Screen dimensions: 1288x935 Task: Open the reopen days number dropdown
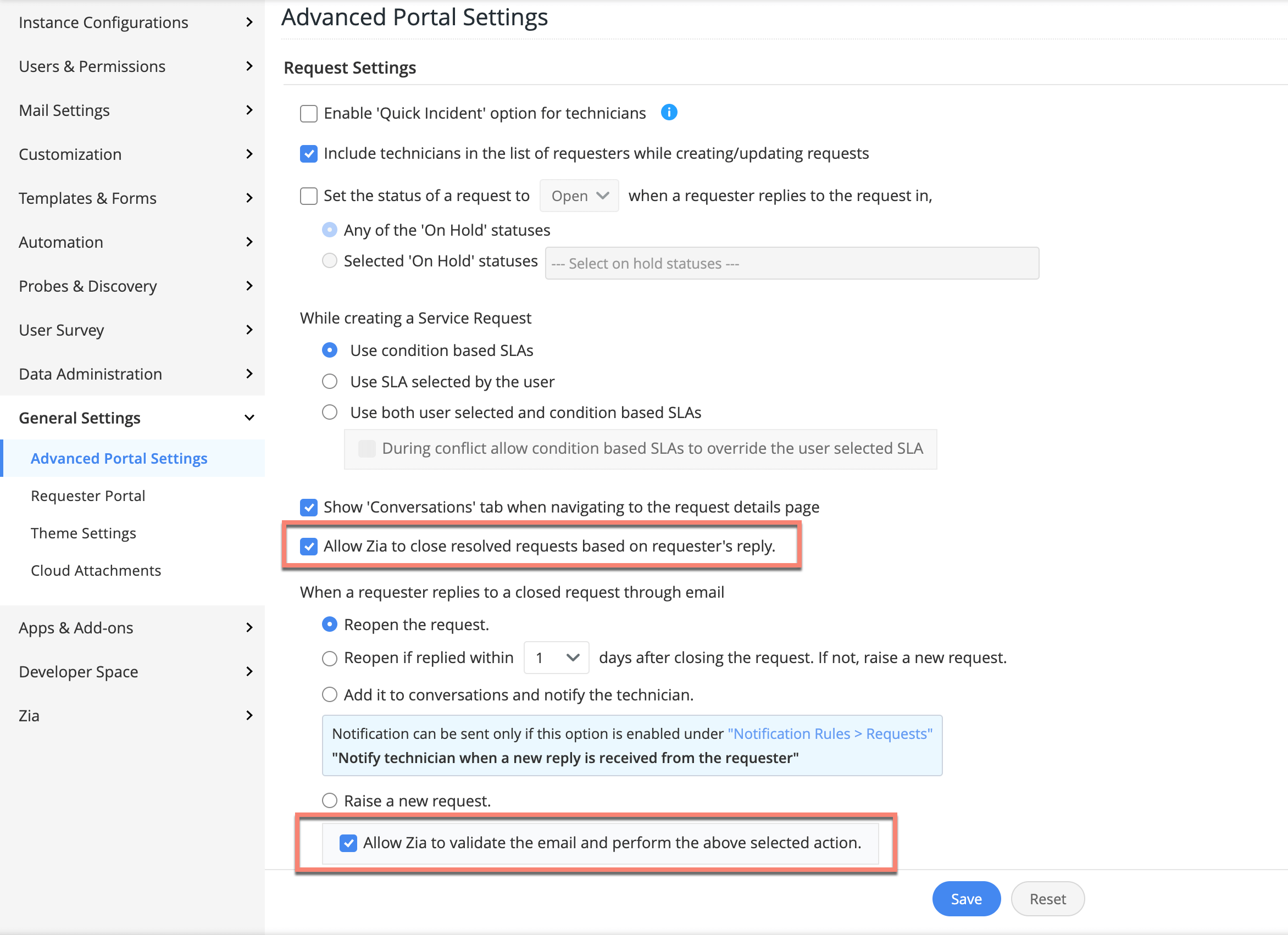(556, 658)
